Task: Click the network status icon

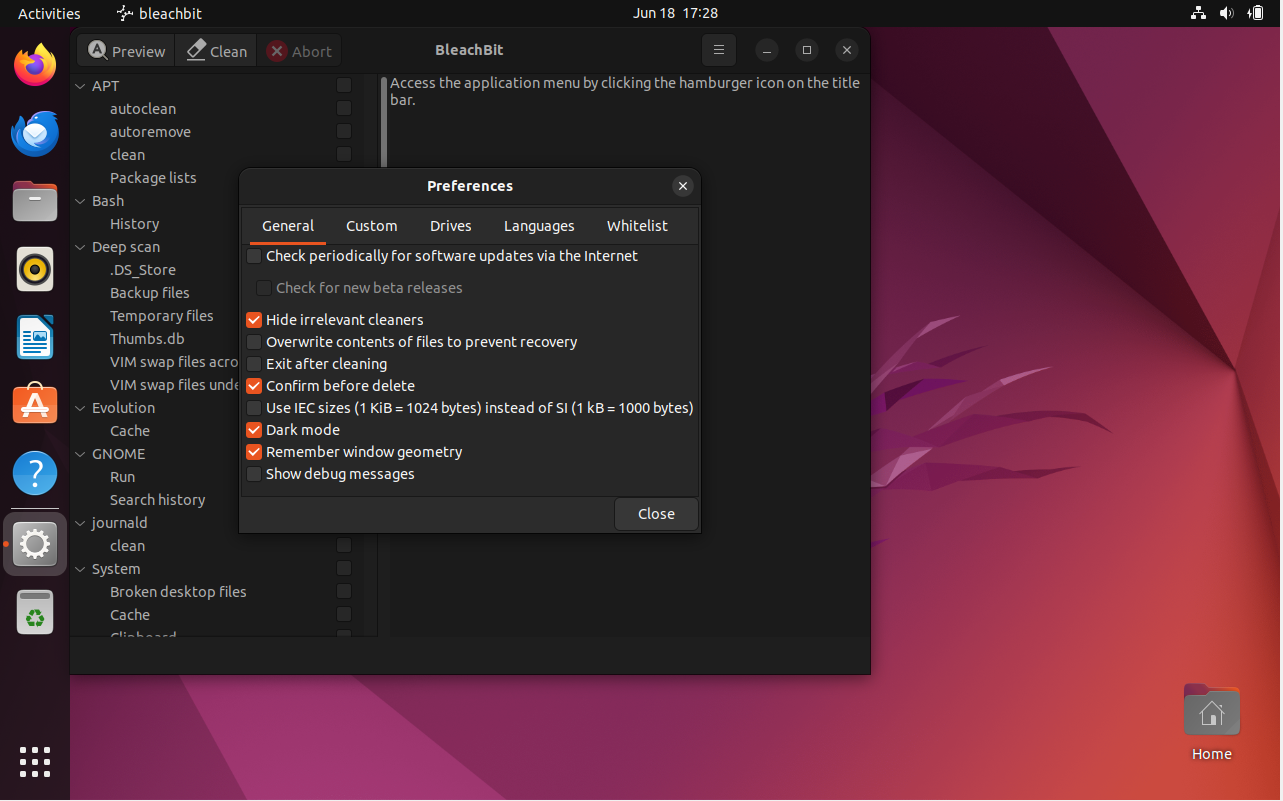Action: pyautogui.click(x=1198, y=13)
